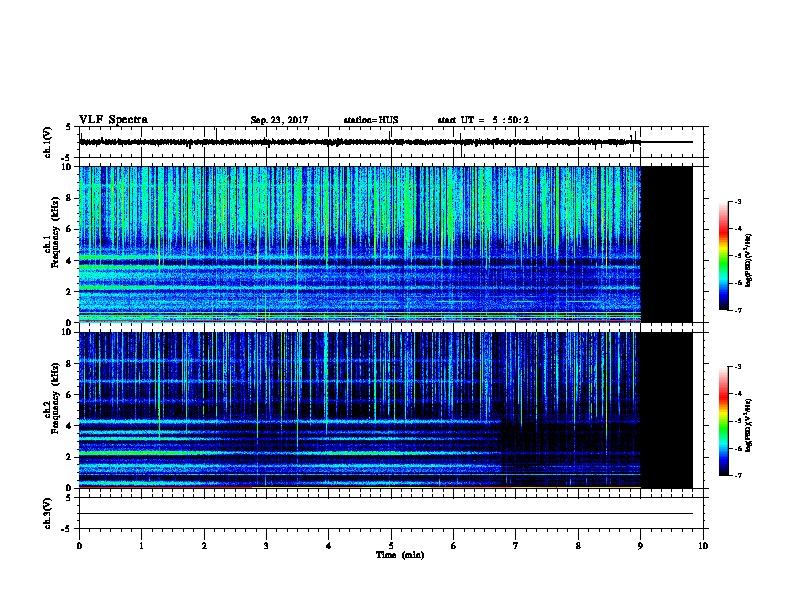Click the ch.2 spectrogram color scale bar
The image size is (792, 612).
point(723,421)
